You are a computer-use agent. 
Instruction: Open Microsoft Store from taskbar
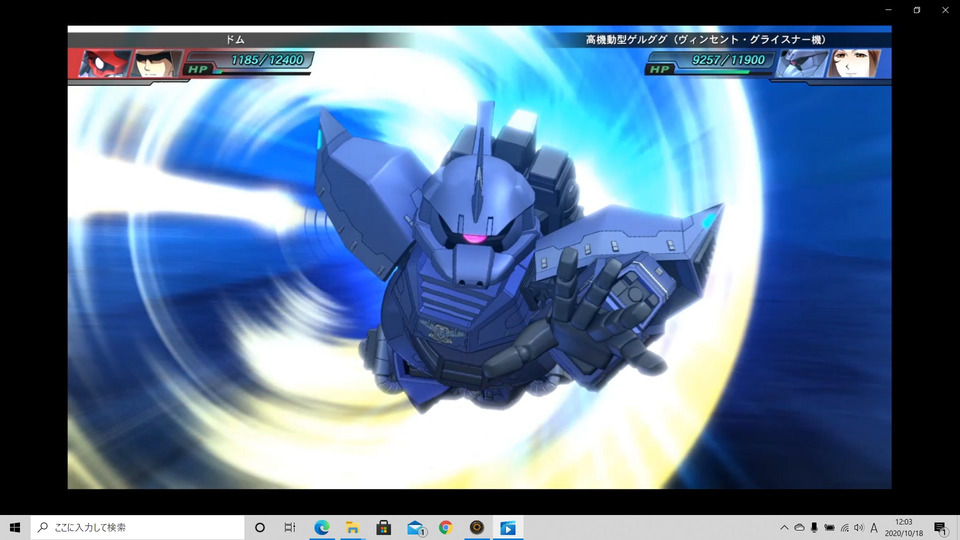(x=383, y=527)
